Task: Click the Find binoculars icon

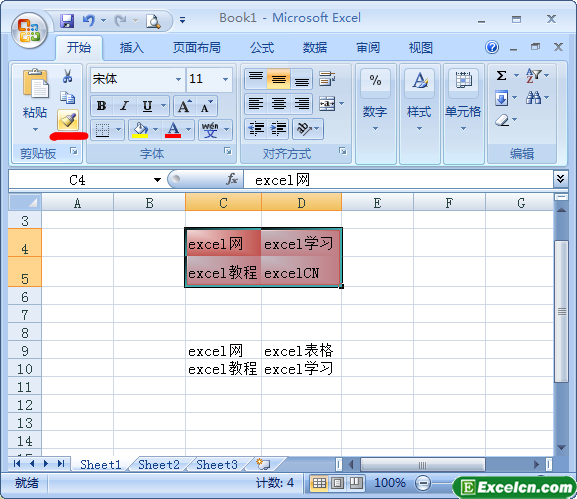Action: (533, 98)
